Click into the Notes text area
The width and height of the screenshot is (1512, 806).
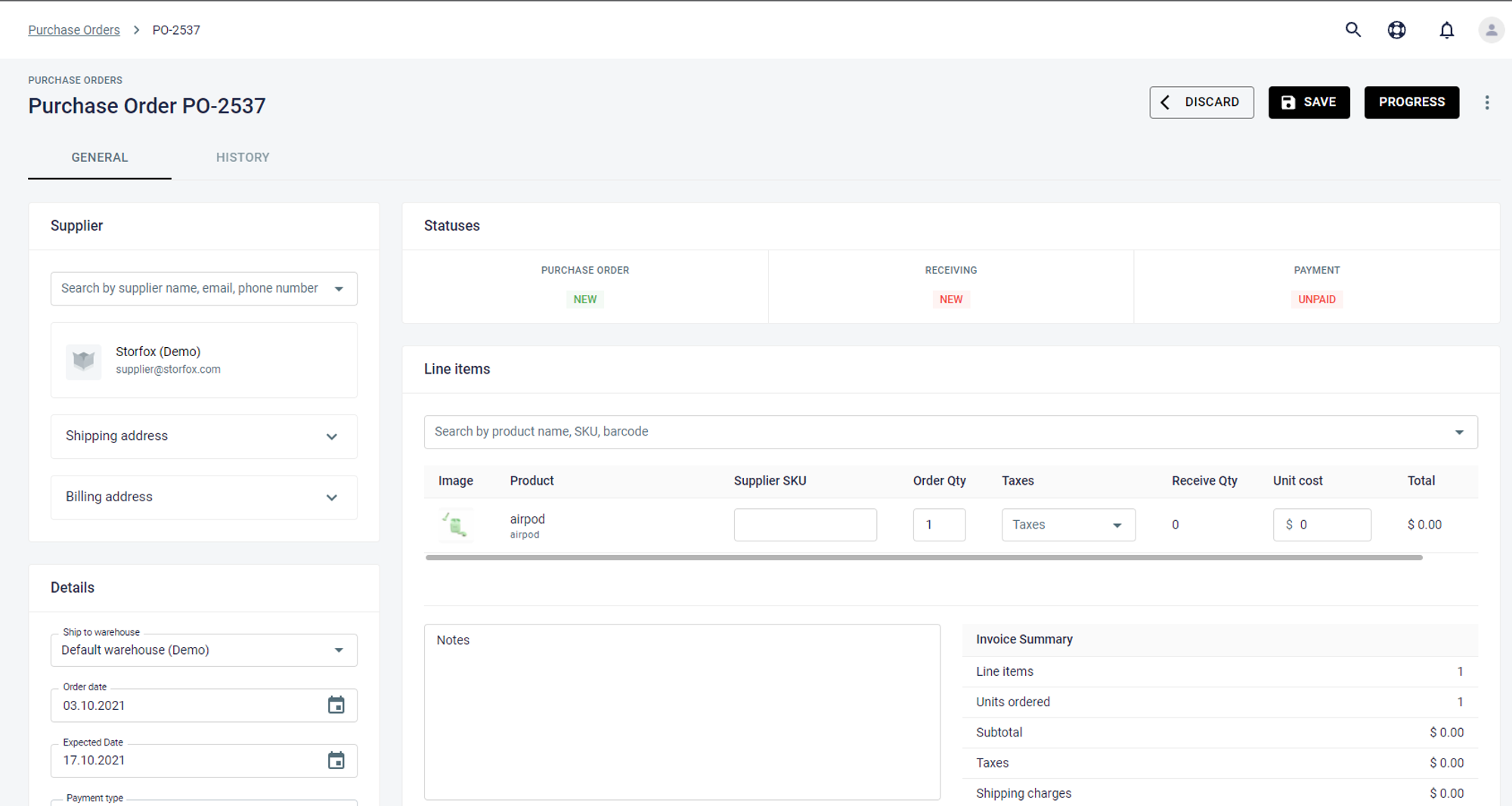coord(682,711)
